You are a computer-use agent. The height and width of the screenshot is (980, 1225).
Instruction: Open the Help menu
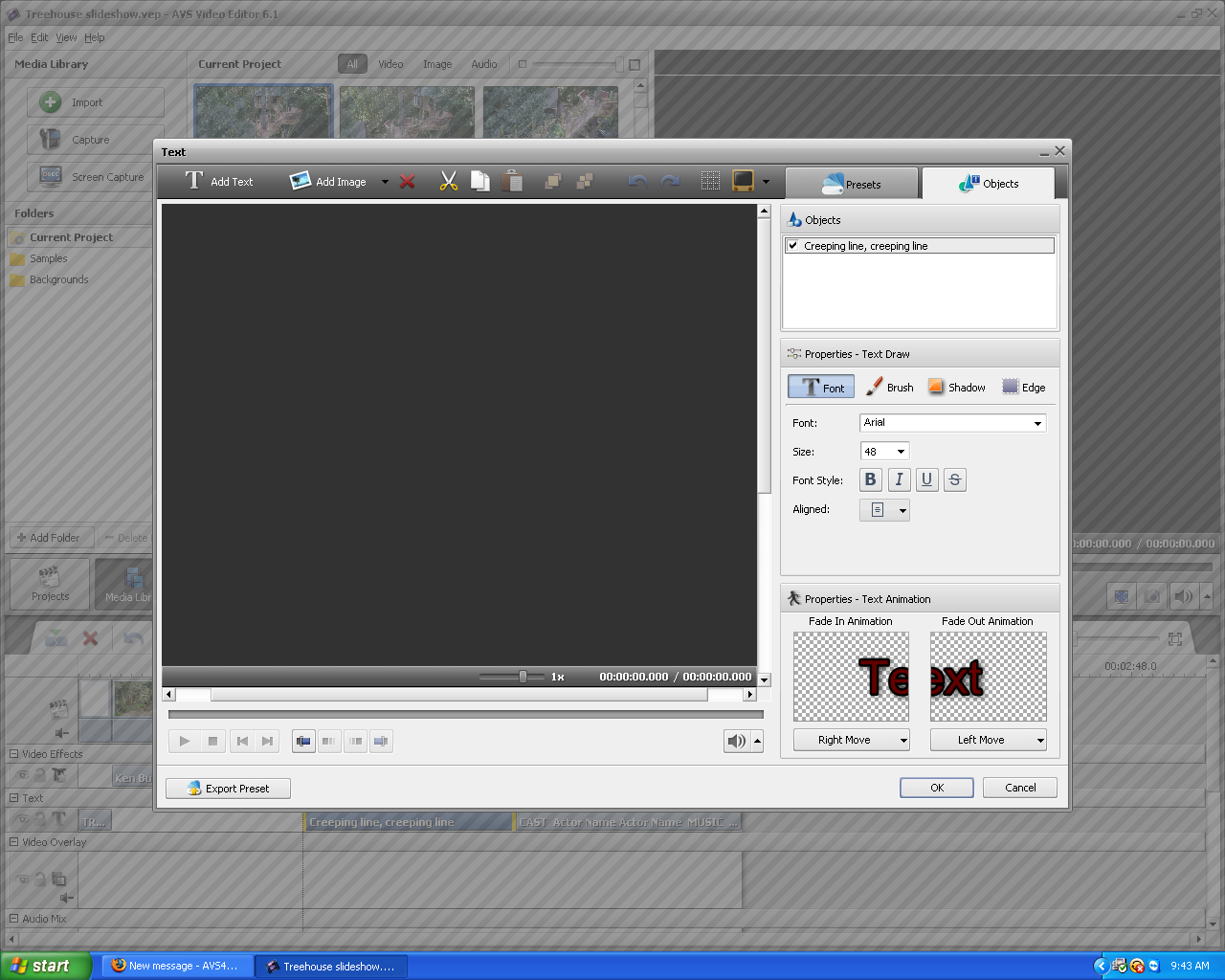point(95,37)
